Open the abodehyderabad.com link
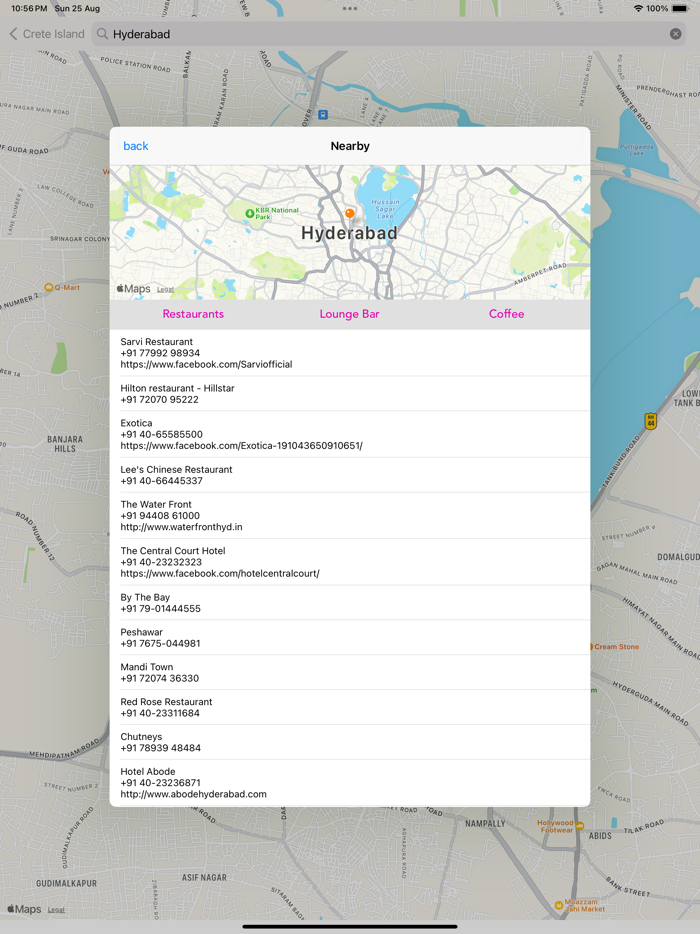This screenshot has height=934, width=700. [194, 794]
